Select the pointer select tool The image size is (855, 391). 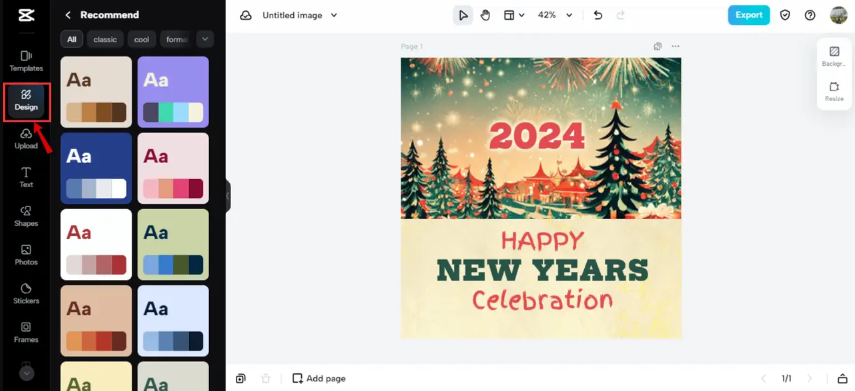(x=463, y=15)
